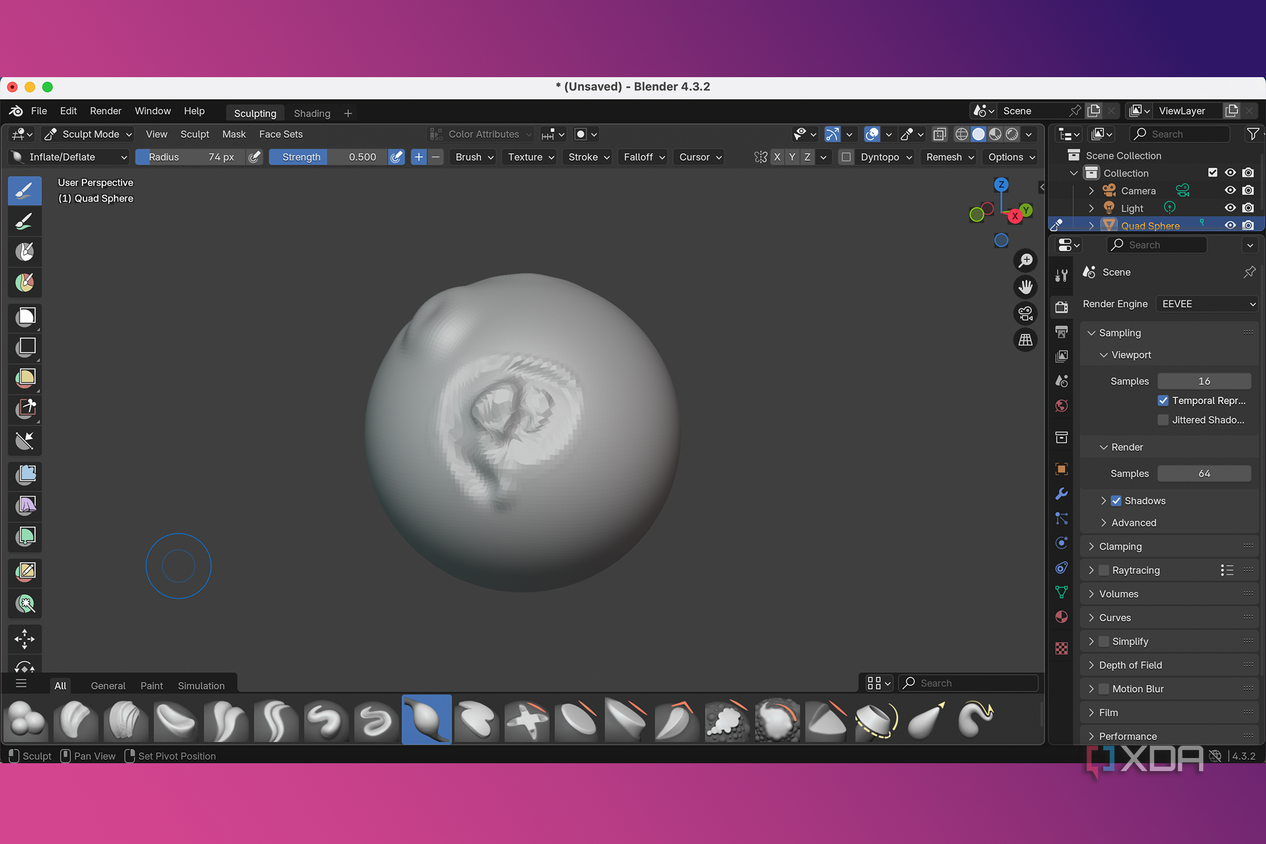Open the Mask menu in viewport header
Screen dimensions: 1266x844
tap(234, 134)
